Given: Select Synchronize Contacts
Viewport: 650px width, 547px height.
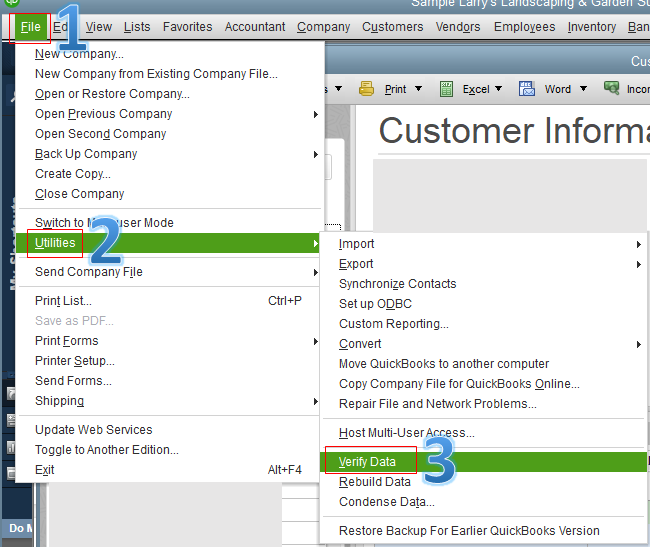Looking at the screenshot, I should pyautogui.click(x=484, y=284).
